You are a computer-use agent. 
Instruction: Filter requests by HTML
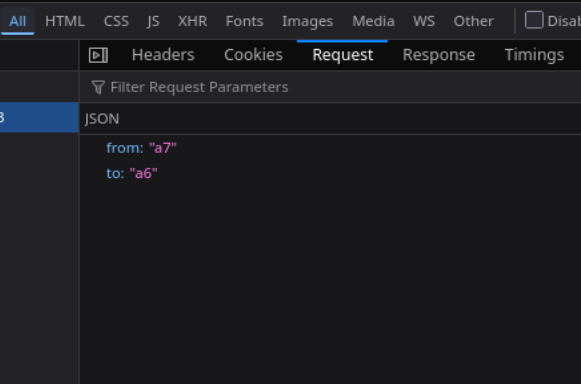(x=65, y=21)
